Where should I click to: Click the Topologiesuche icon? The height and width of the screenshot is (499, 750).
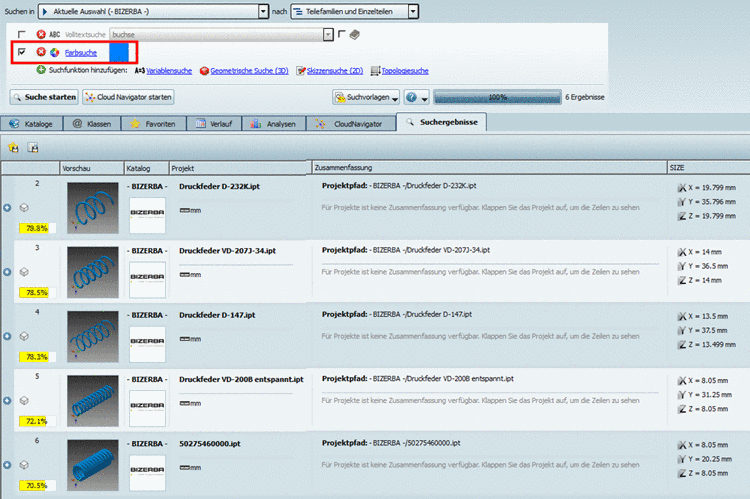pos(375,71)
